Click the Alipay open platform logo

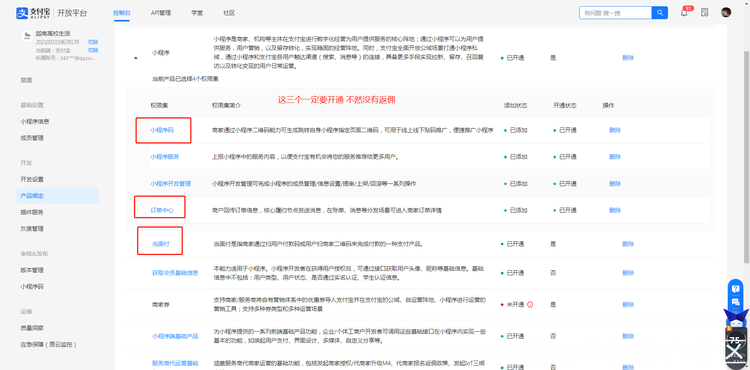tap(52, 13)
